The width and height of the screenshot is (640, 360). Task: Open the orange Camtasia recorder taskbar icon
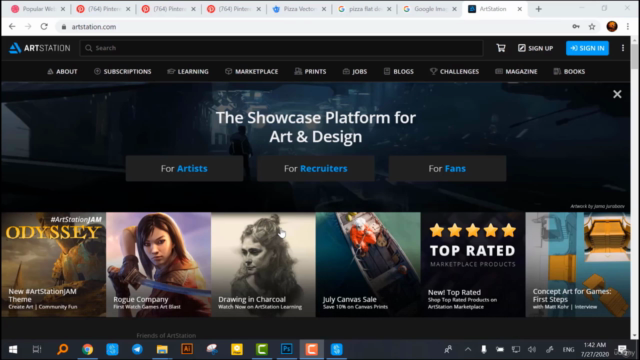click(311, 349)
